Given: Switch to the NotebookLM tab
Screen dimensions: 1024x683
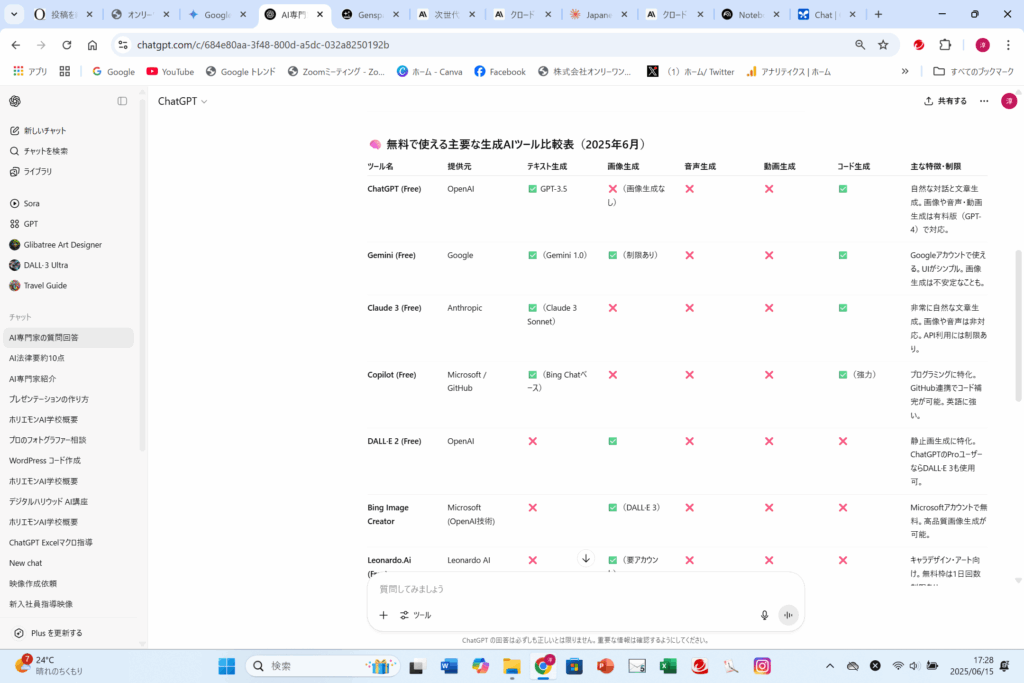Looking at the screenshot, I should (x=750, y=14).
